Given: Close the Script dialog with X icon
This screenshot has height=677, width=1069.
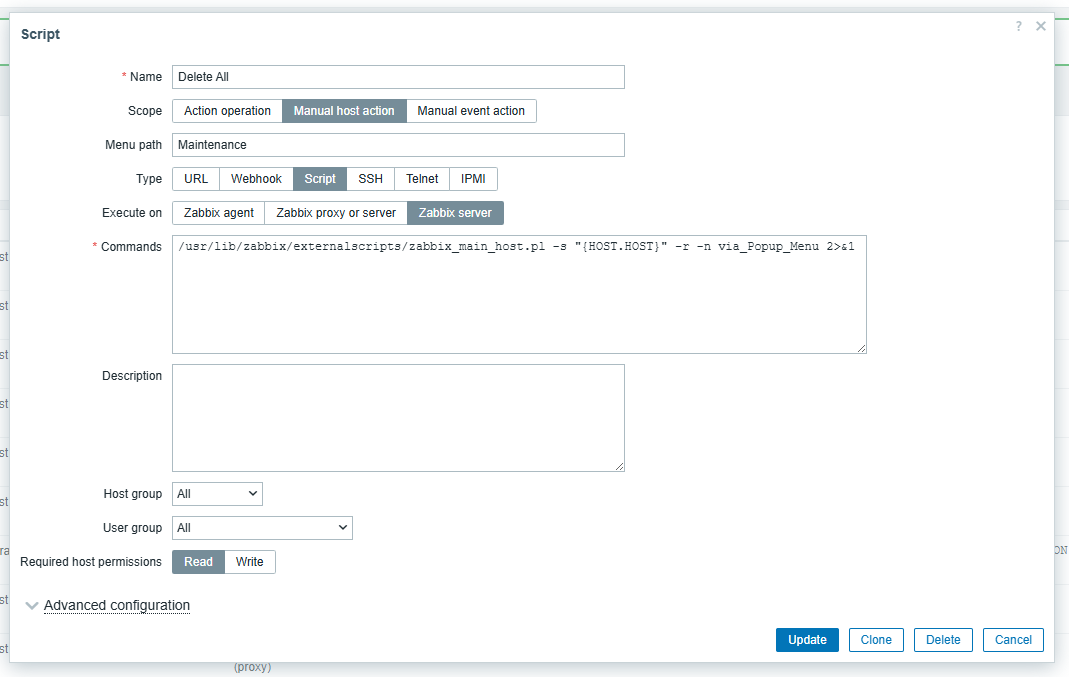Looking at the screenshot, I should coord(1041,27).
